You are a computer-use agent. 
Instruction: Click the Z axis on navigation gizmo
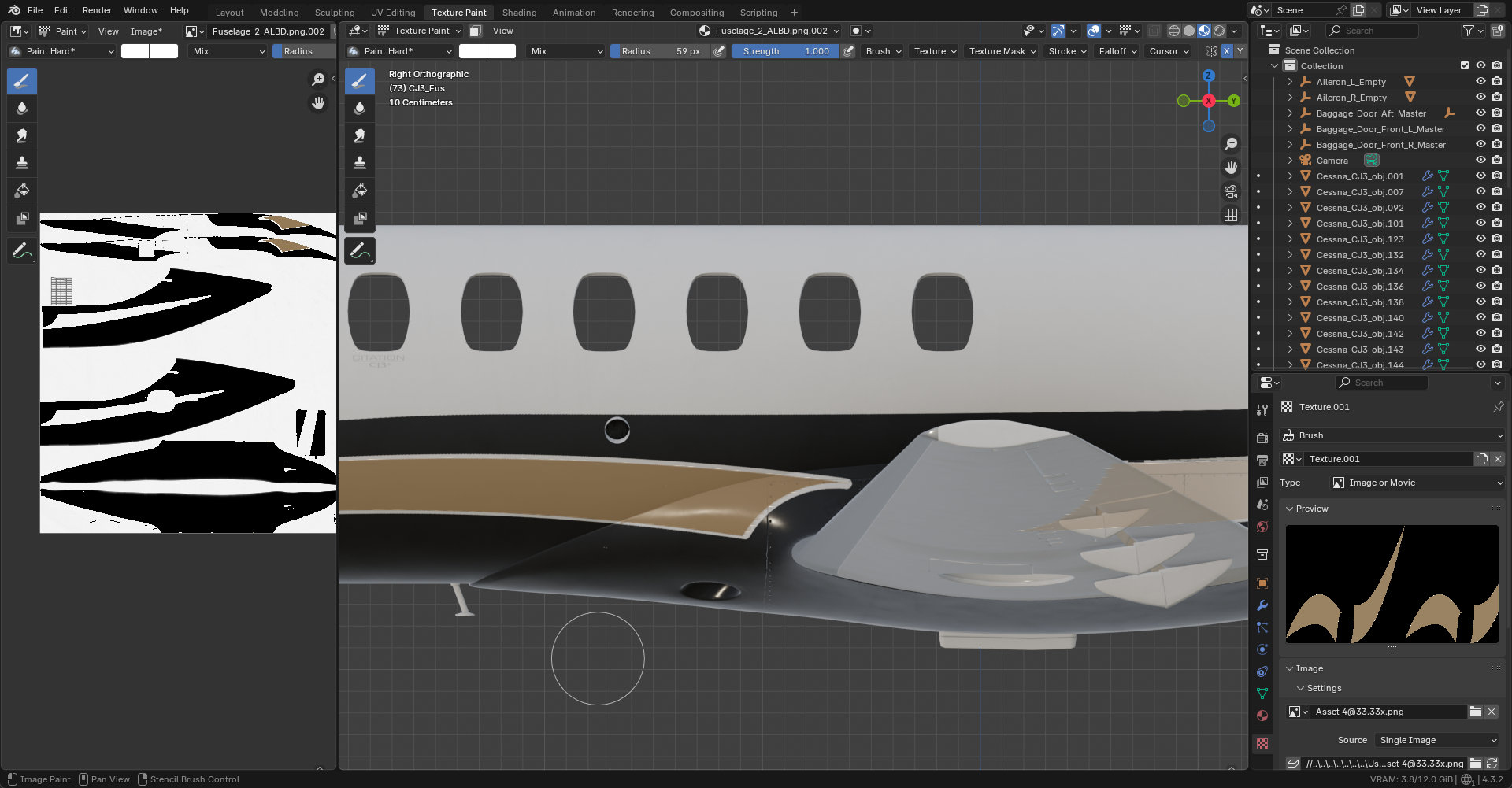coord(1209,76)
